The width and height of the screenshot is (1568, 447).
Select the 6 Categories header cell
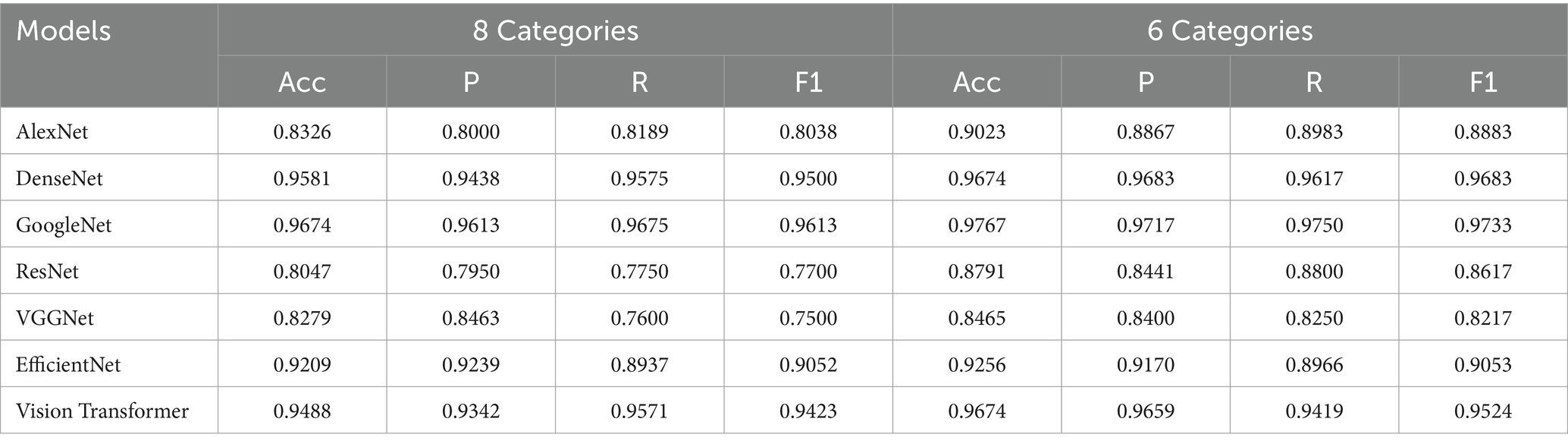click(x=1230, y=31)
